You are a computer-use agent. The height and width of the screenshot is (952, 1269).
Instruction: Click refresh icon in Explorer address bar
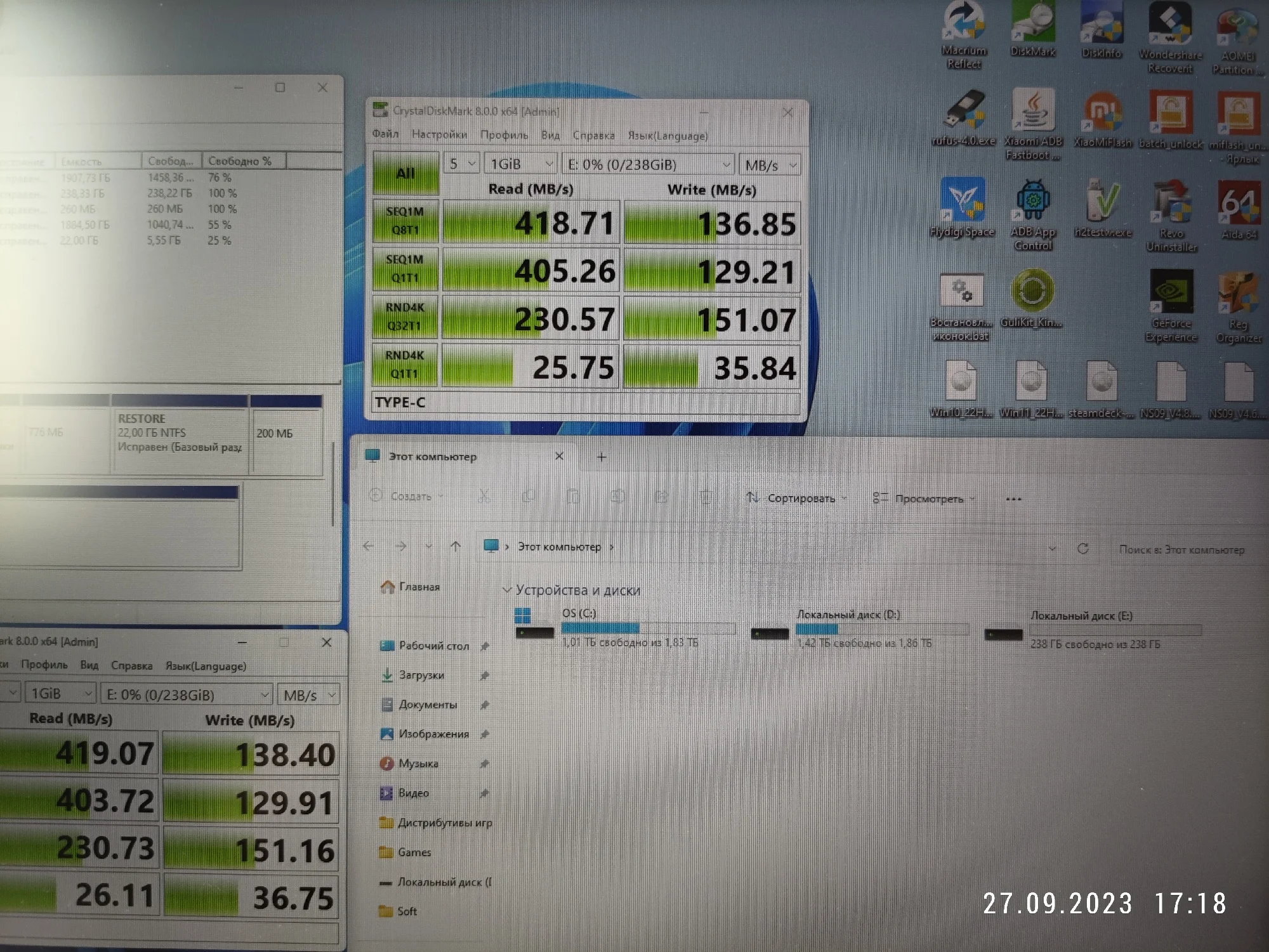(x=1083, y=549)
